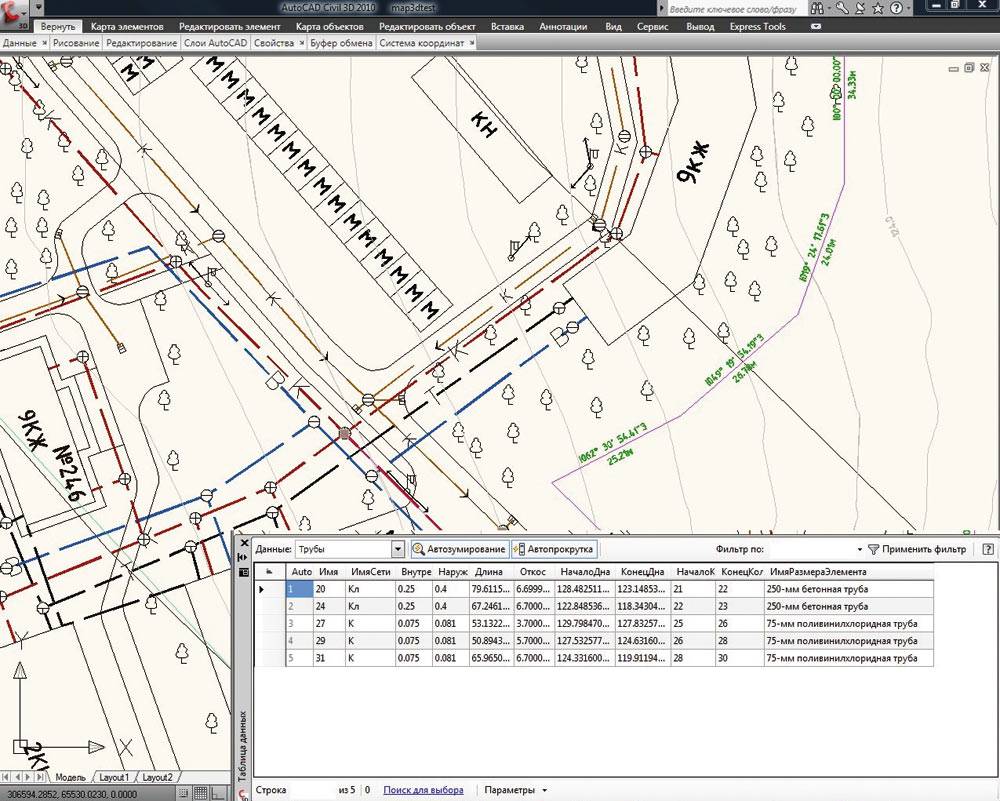Viewport: 1000px width, 801px height.
Task: Jump to the last layout tab with the arrow
Action: pos(40,777)
